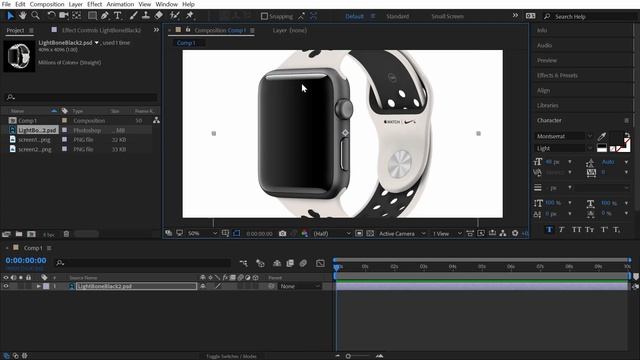Viewport: 640px width, 360px height.
Task: Expand the LightBoneBlack2.psd layer properties
Action: tap(38, 287)
